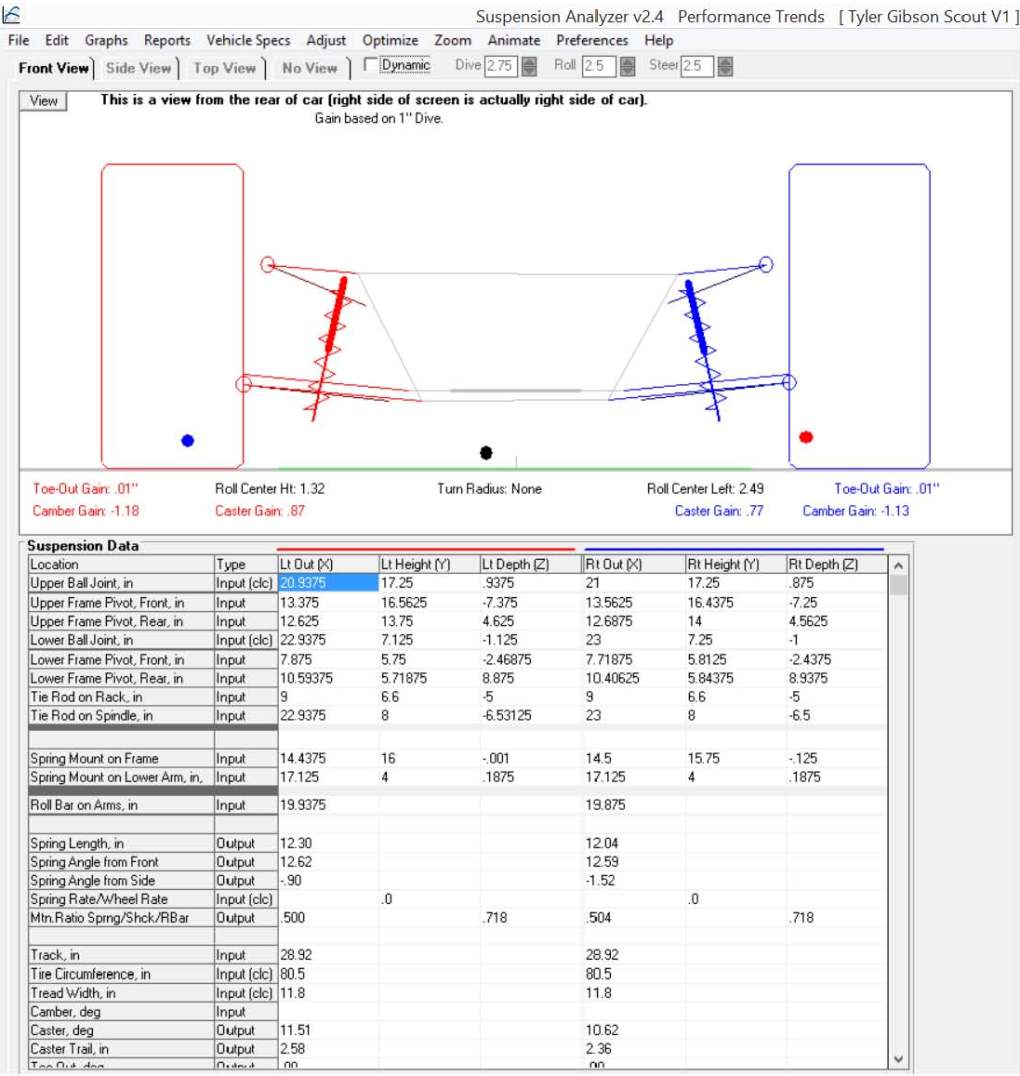
Task: Click the right lower ball joint circle
Action: 789,382
